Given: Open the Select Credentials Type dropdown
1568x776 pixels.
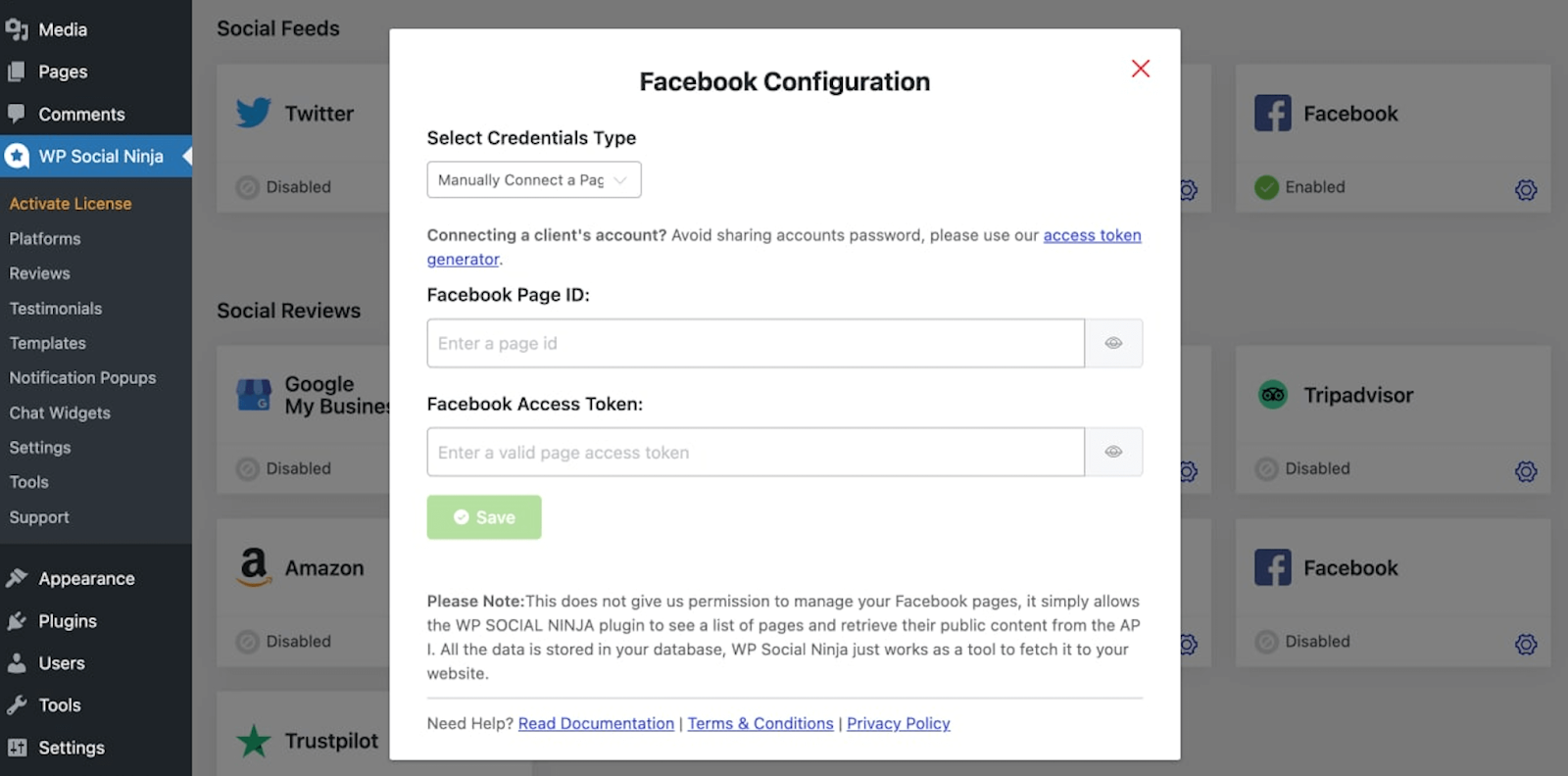Looking at the screenshot, I should coord(533,180).
